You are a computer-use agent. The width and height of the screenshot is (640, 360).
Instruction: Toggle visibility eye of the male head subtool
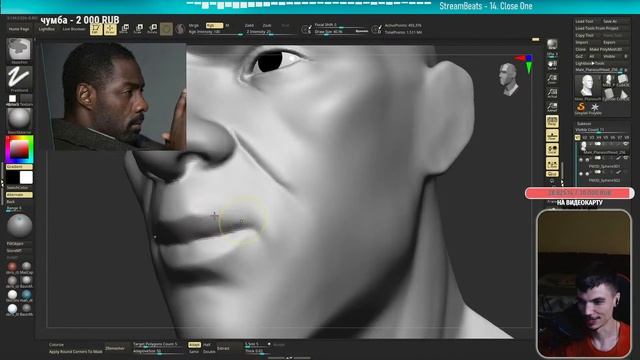click(626, 144)
